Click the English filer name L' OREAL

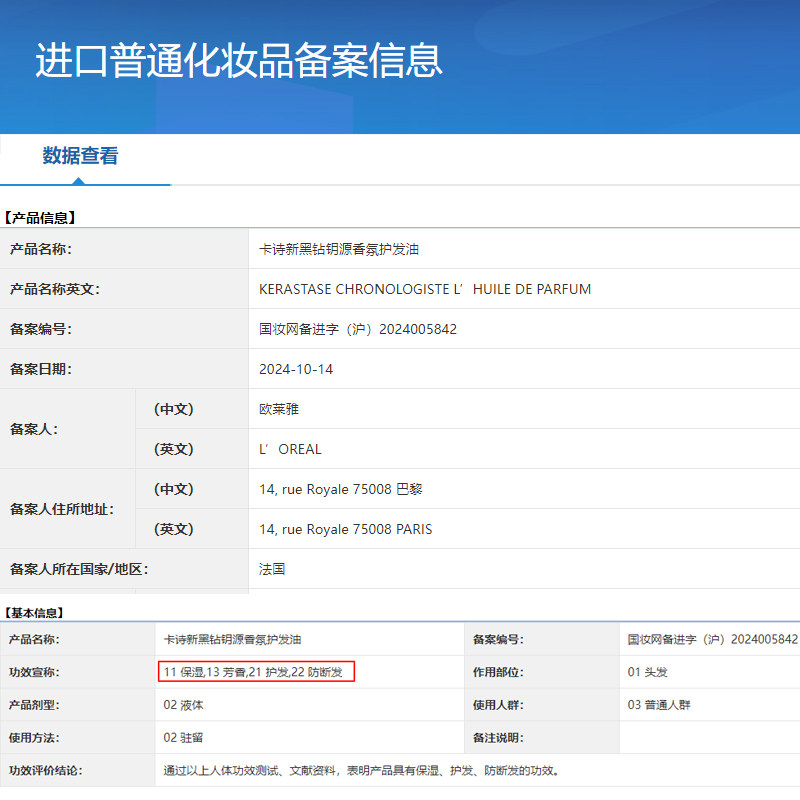(x=290, y=449)
